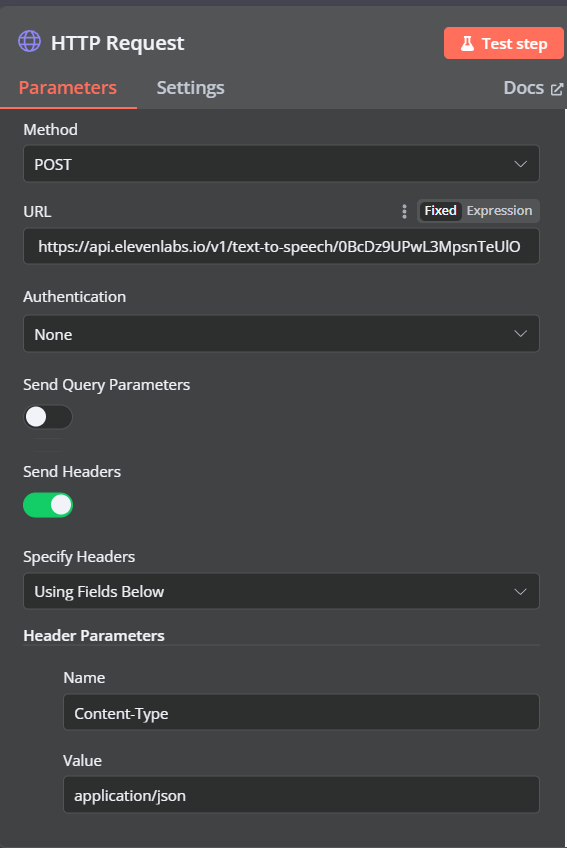
Task: Switch to the Settings tab
Action: 190,88
